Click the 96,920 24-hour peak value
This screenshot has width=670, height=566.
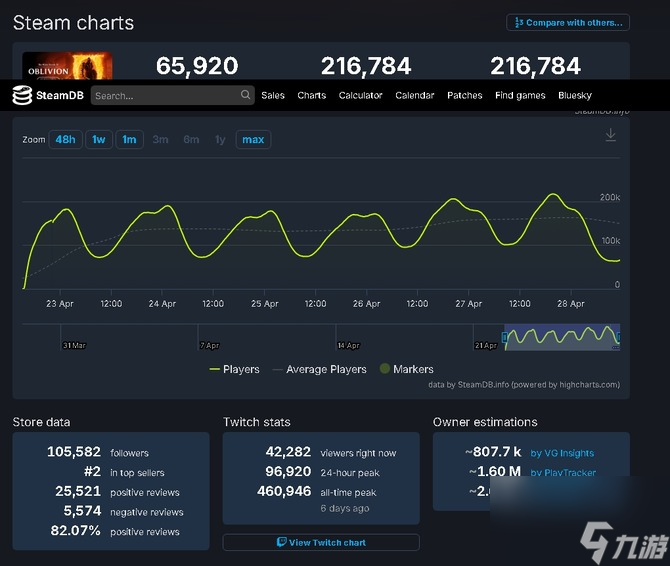[x=288, y=472]
